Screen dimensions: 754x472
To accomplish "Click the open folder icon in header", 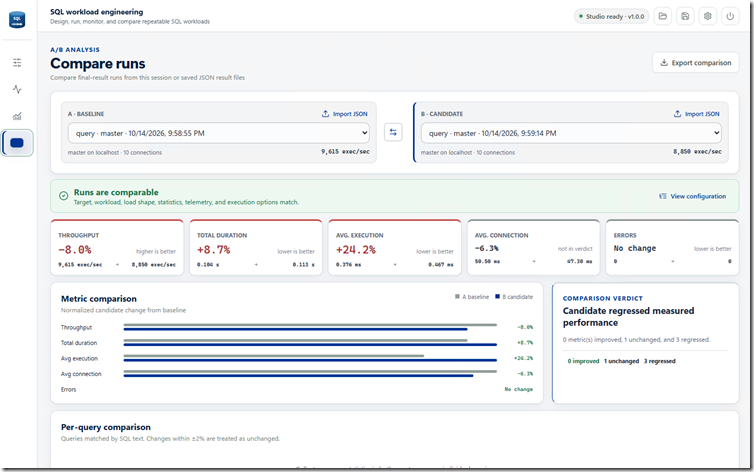I will tap(663, 16).
